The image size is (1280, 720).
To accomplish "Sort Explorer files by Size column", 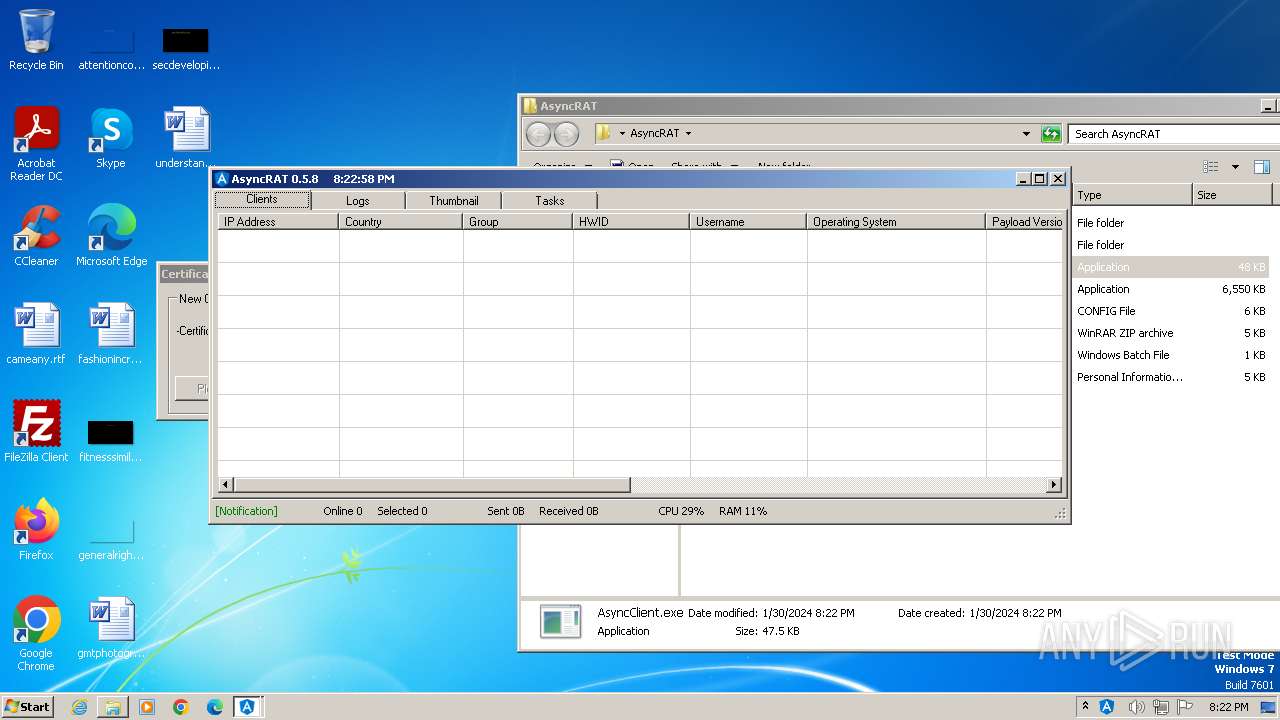I will pyautogui.click(x=1232, y=195).
